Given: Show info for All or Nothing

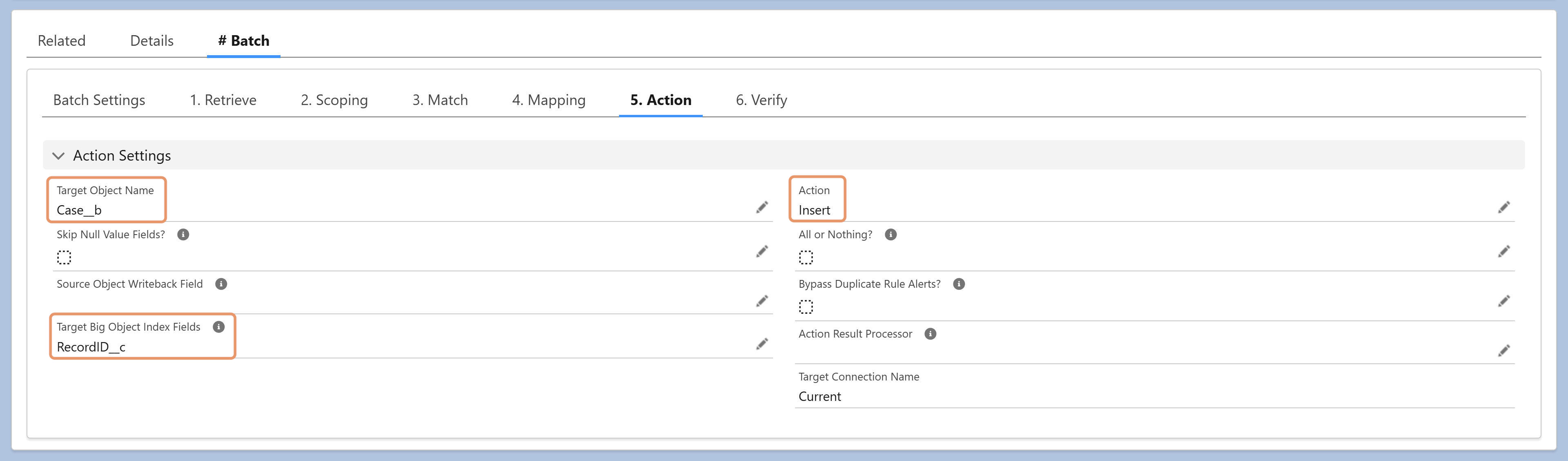Looking at the screenshot, I should (891, 235).
